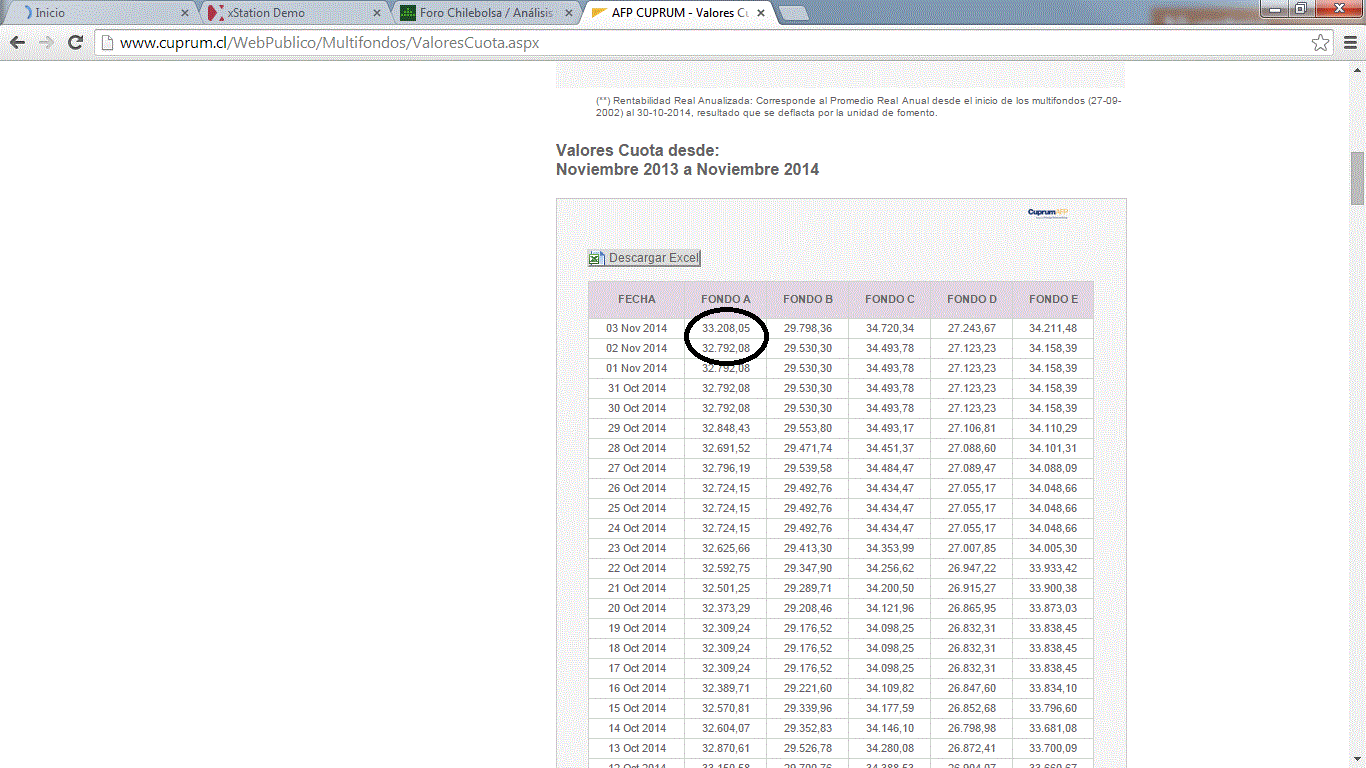Select the date 26 Oct 2014

click(636, 488)
